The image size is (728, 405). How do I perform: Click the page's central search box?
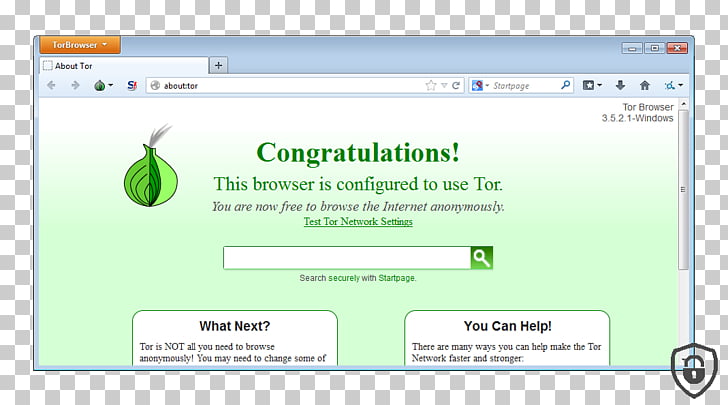pyautogui.click(x=347, y=258)
